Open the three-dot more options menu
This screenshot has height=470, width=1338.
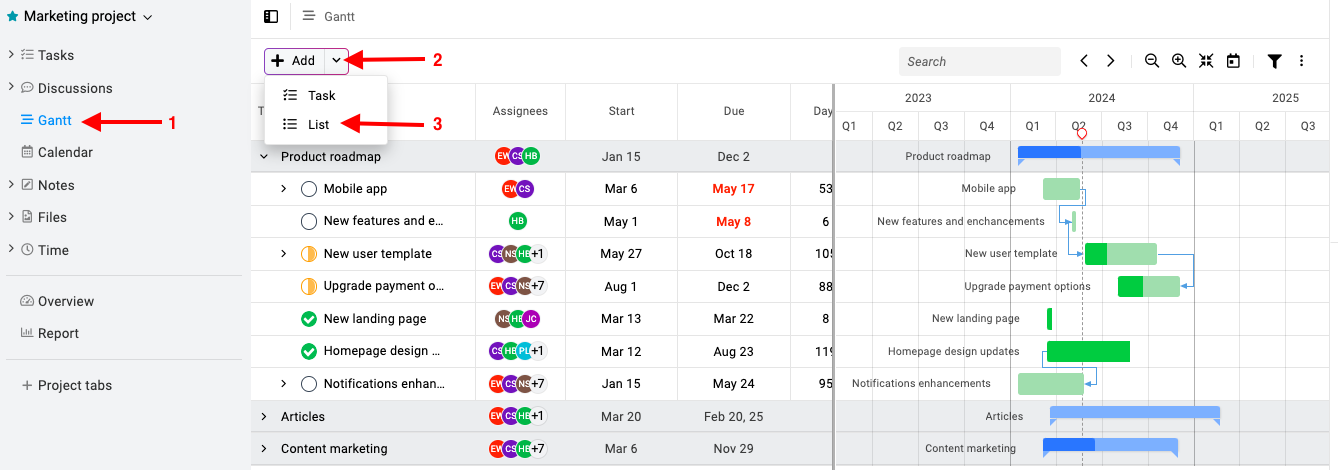point(1301,61)
